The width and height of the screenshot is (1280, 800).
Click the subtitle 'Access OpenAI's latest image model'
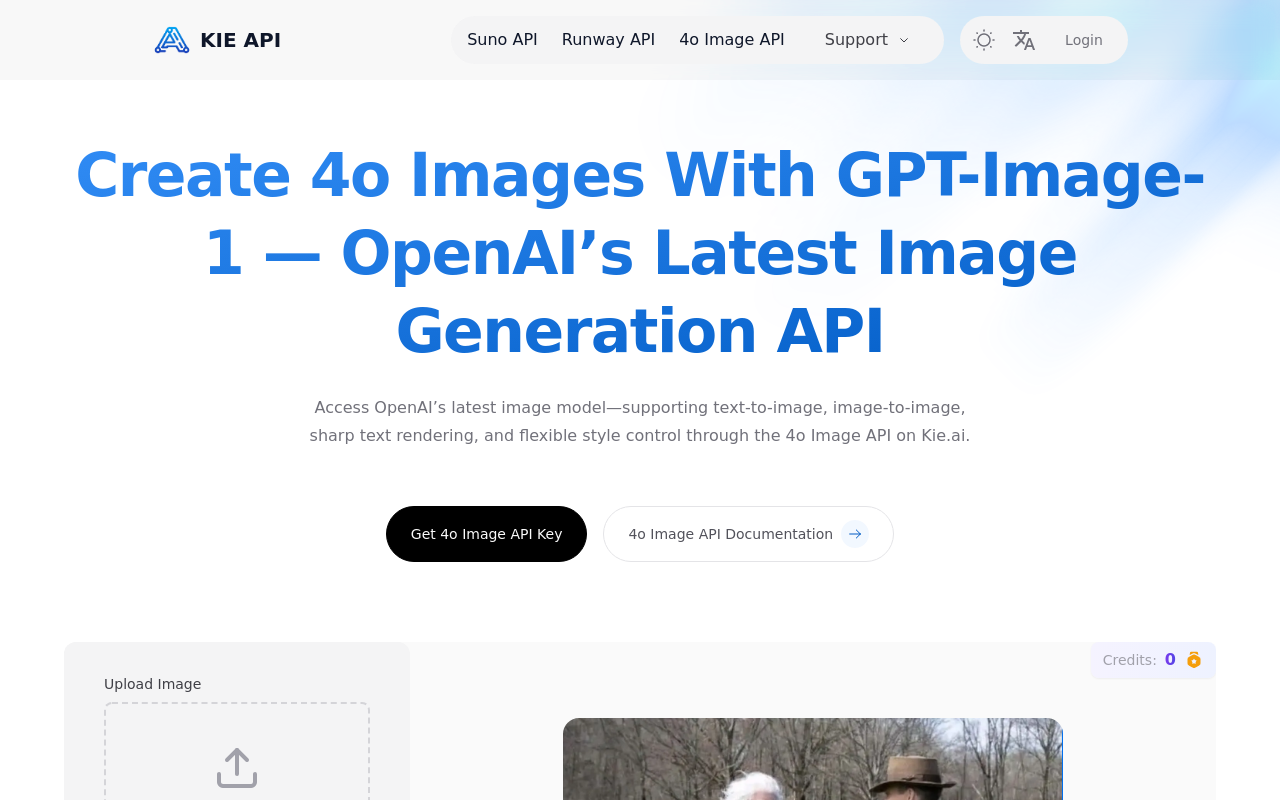click(x=640, y=422)
